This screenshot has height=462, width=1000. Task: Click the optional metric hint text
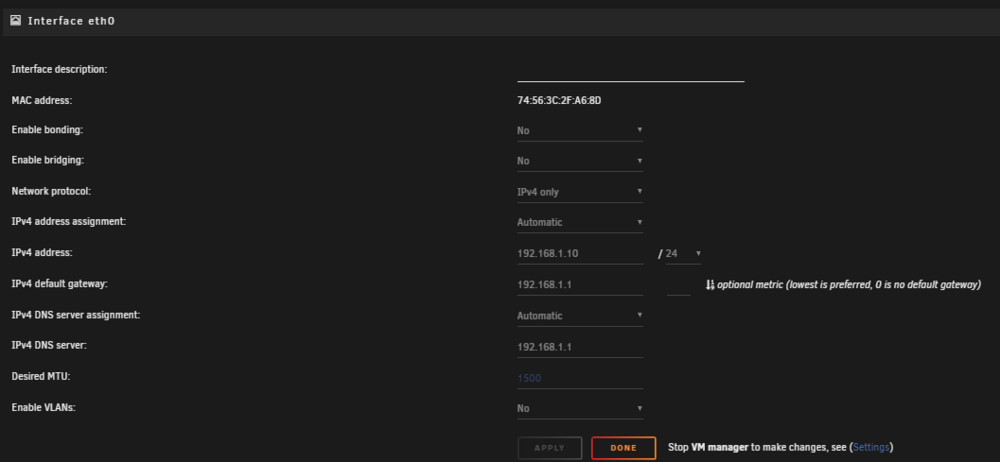click(849, 285)
